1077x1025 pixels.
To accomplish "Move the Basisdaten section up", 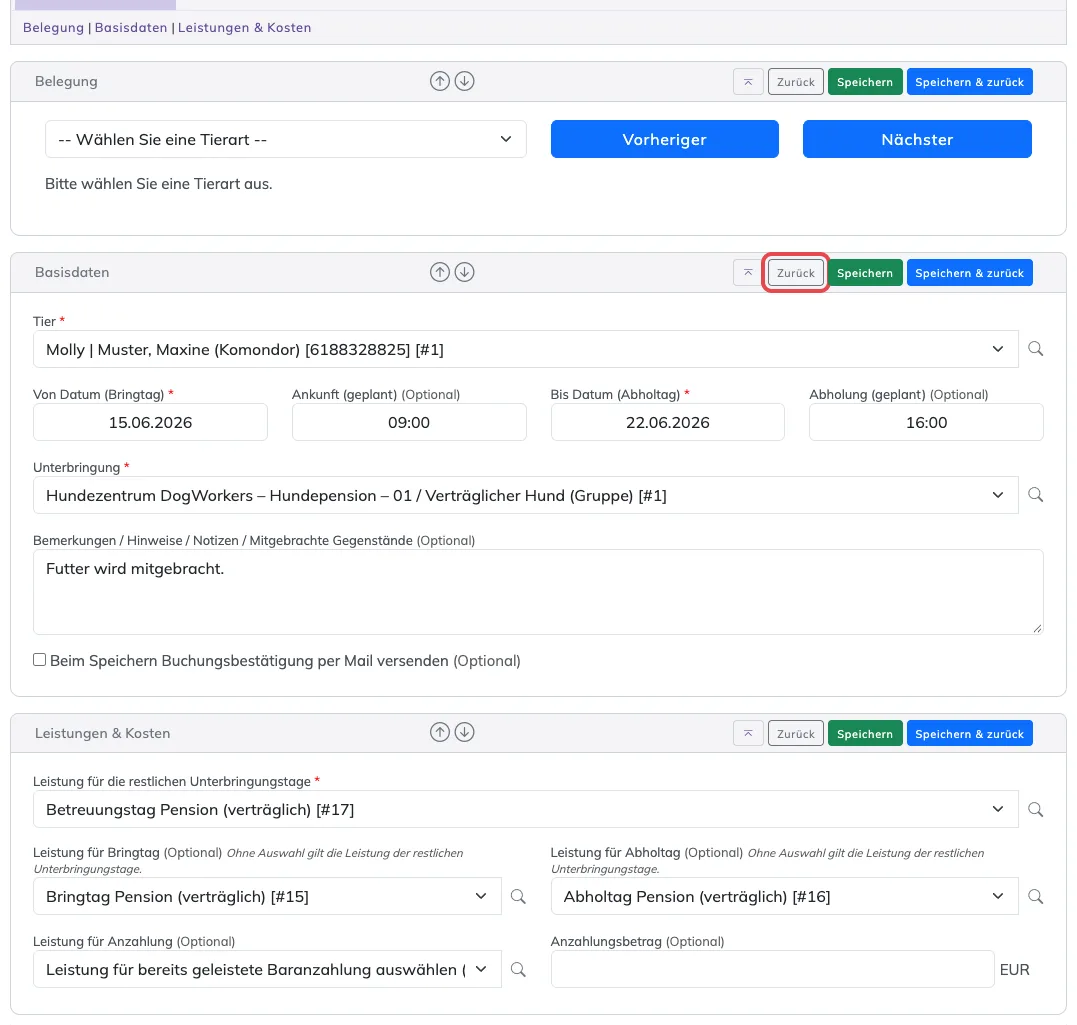I will pyautogui.click(x=440, y=272).
